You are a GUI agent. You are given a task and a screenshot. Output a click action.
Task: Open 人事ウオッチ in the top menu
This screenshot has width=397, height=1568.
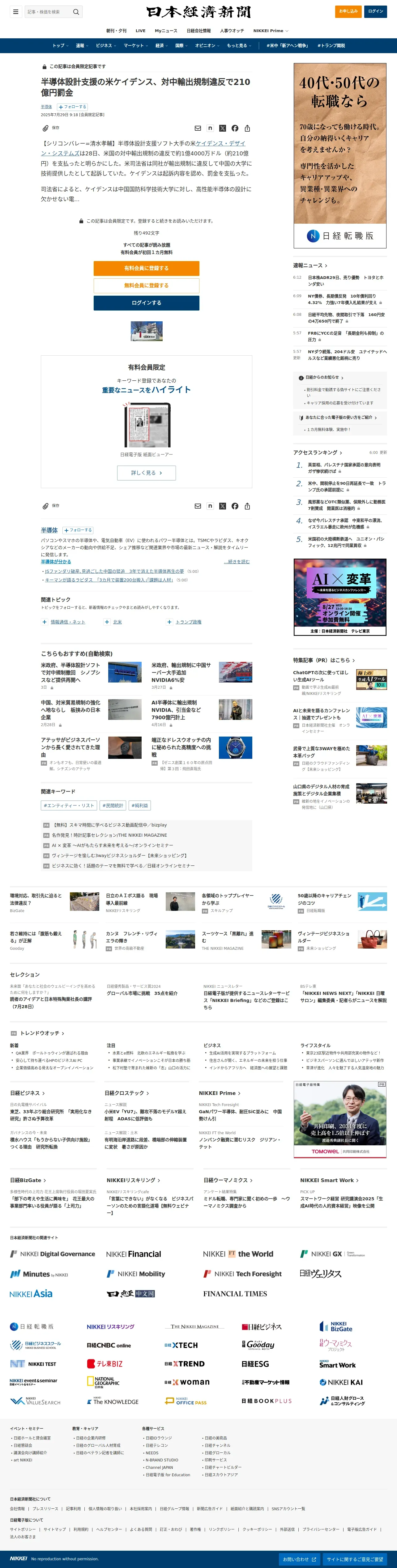click(232, 31)
